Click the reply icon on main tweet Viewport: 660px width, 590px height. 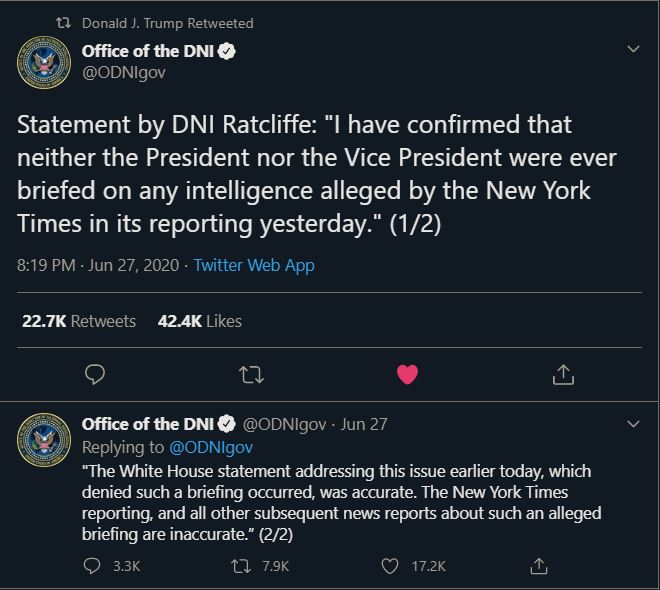pos(95,374)
